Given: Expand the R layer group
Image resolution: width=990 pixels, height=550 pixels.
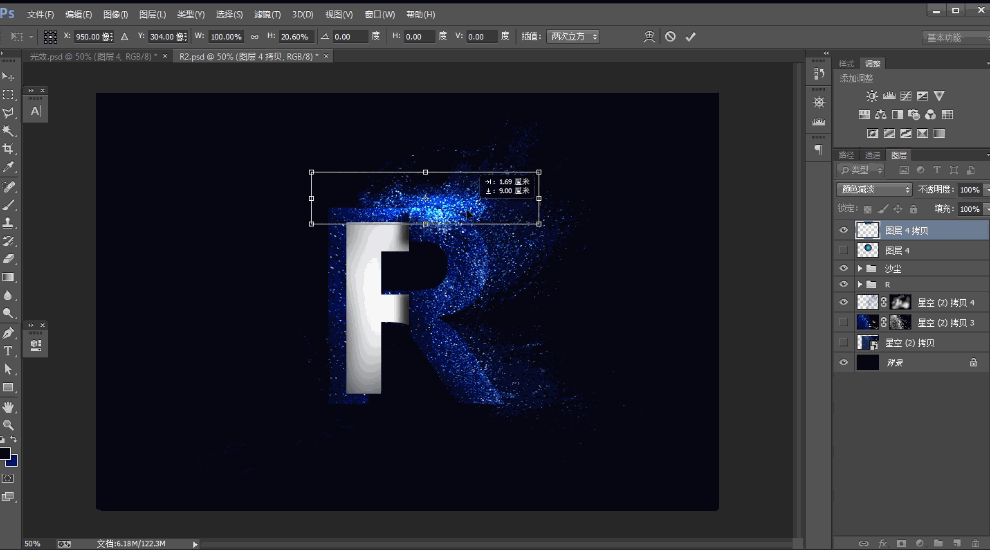Looking at the screenshot, I should point(860,284).
